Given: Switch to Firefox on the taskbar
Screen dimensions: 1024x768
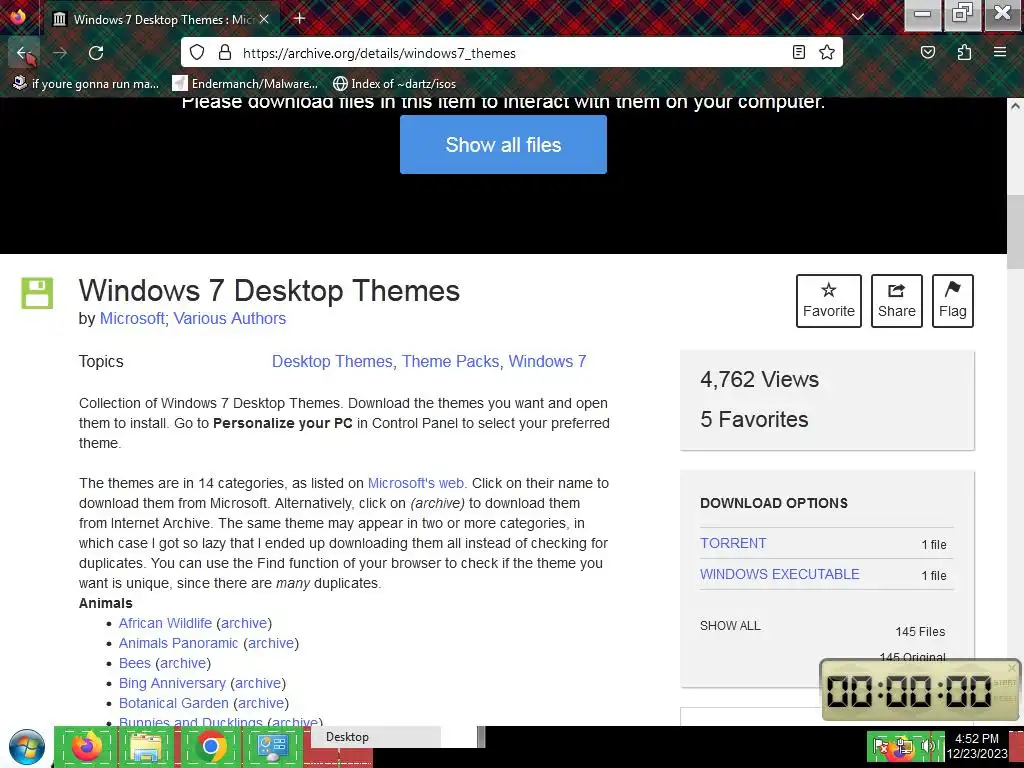Looking at the screenshot, I should pyautogui.click(x=86, y=746).
